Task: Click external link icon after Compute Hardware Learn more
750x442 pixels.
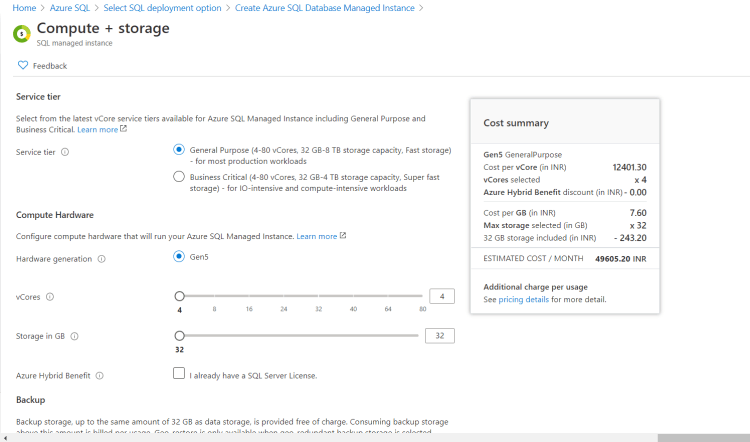Action: pyautogui.click(x=343, y=235)
